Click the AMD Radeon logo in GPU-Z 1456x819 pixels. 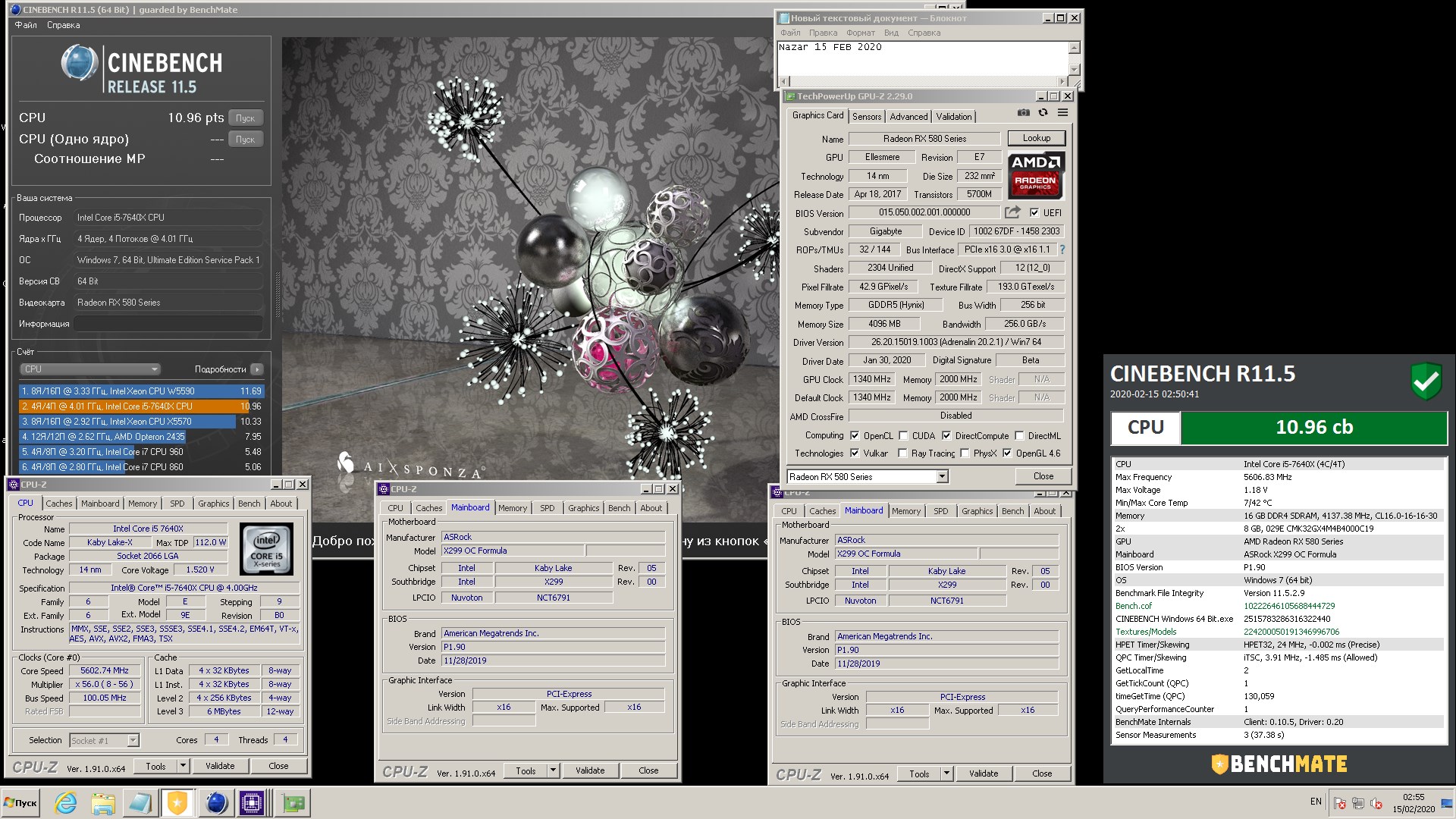tap(1036, 174)
